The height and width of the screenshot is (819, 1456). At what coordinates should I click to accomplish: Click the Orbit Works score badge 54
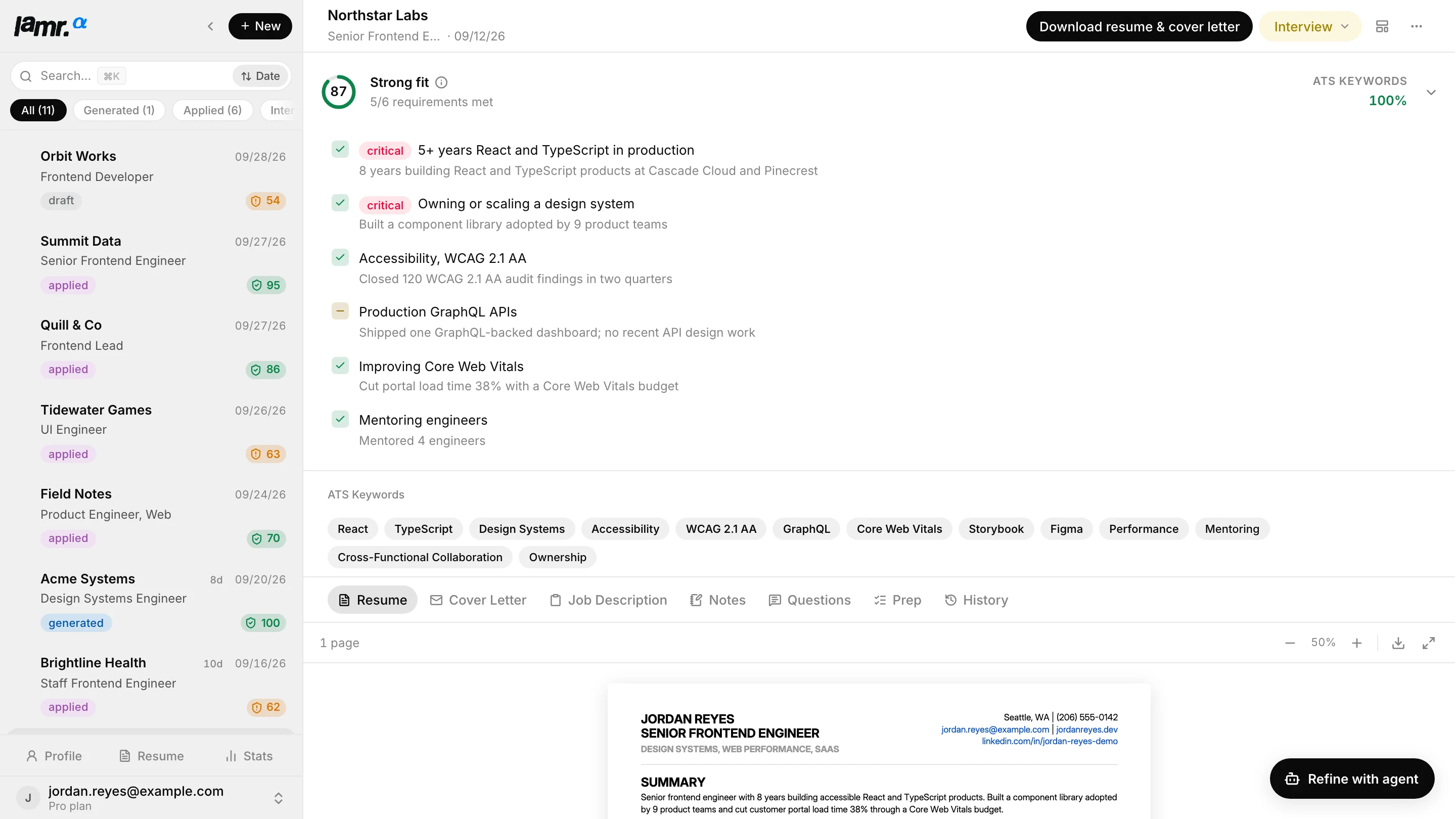265,201
